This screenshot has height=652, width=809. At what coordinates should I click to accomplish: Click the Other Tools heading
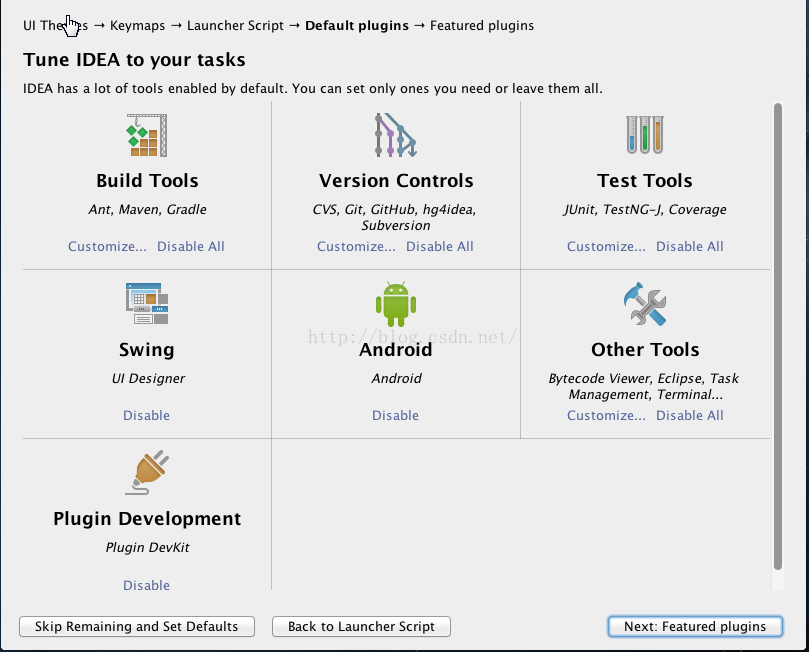pos(645,350)
